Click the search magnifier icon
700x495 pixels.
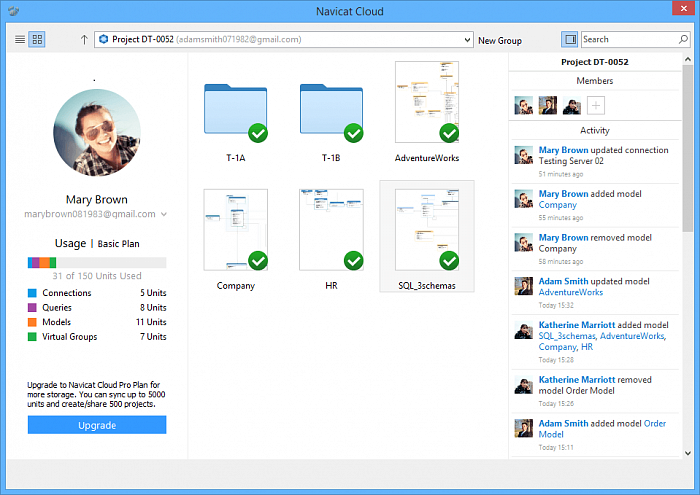[x=682, y=40]
